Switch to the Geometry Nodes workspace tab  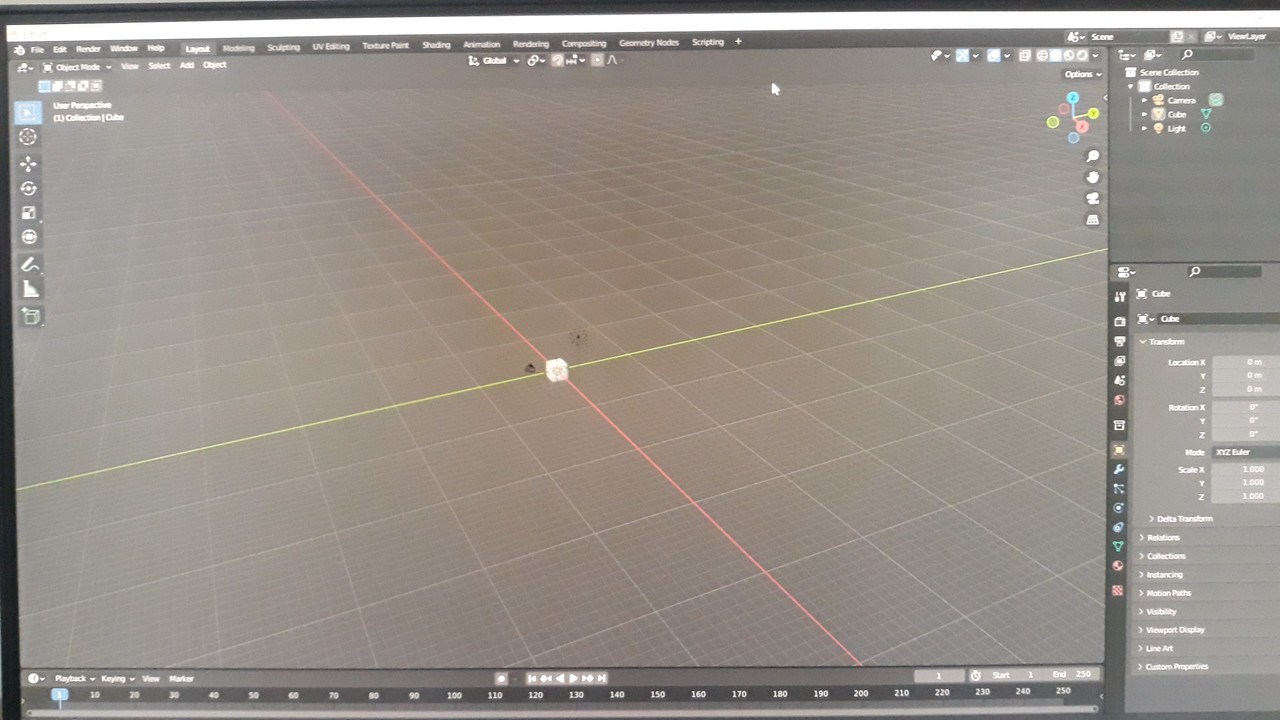[648, 43]
